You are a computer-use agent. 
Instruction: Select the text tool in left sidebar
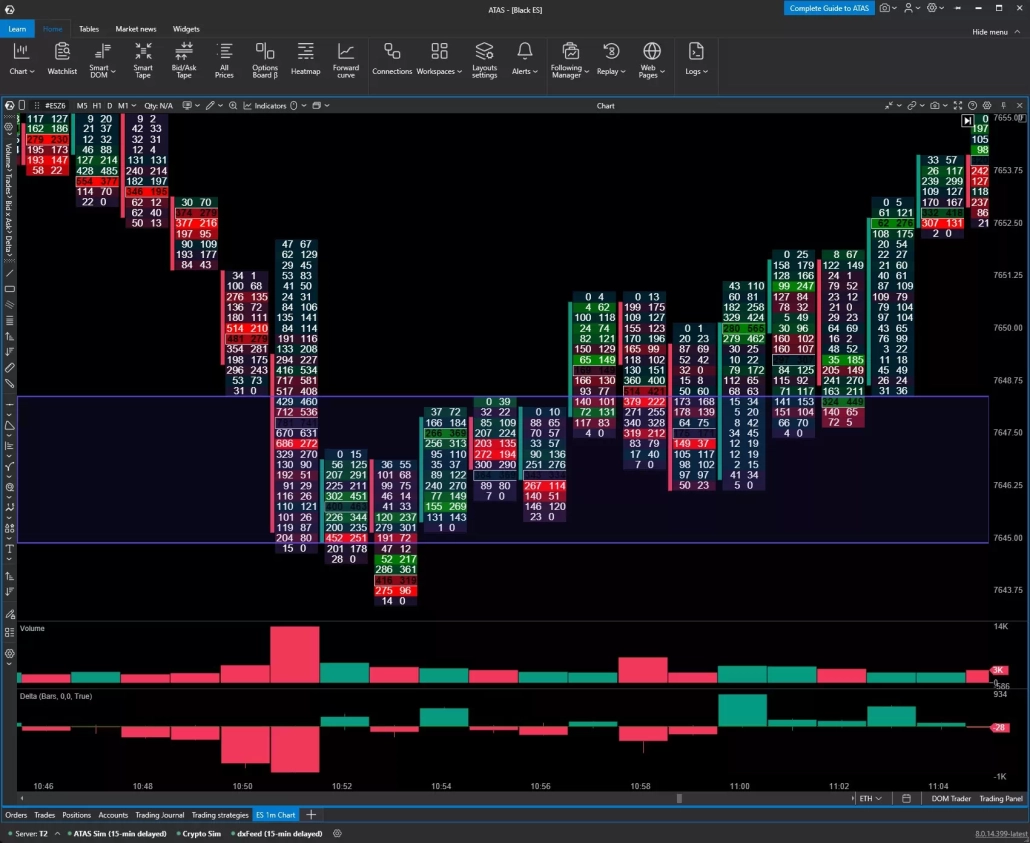9,549
